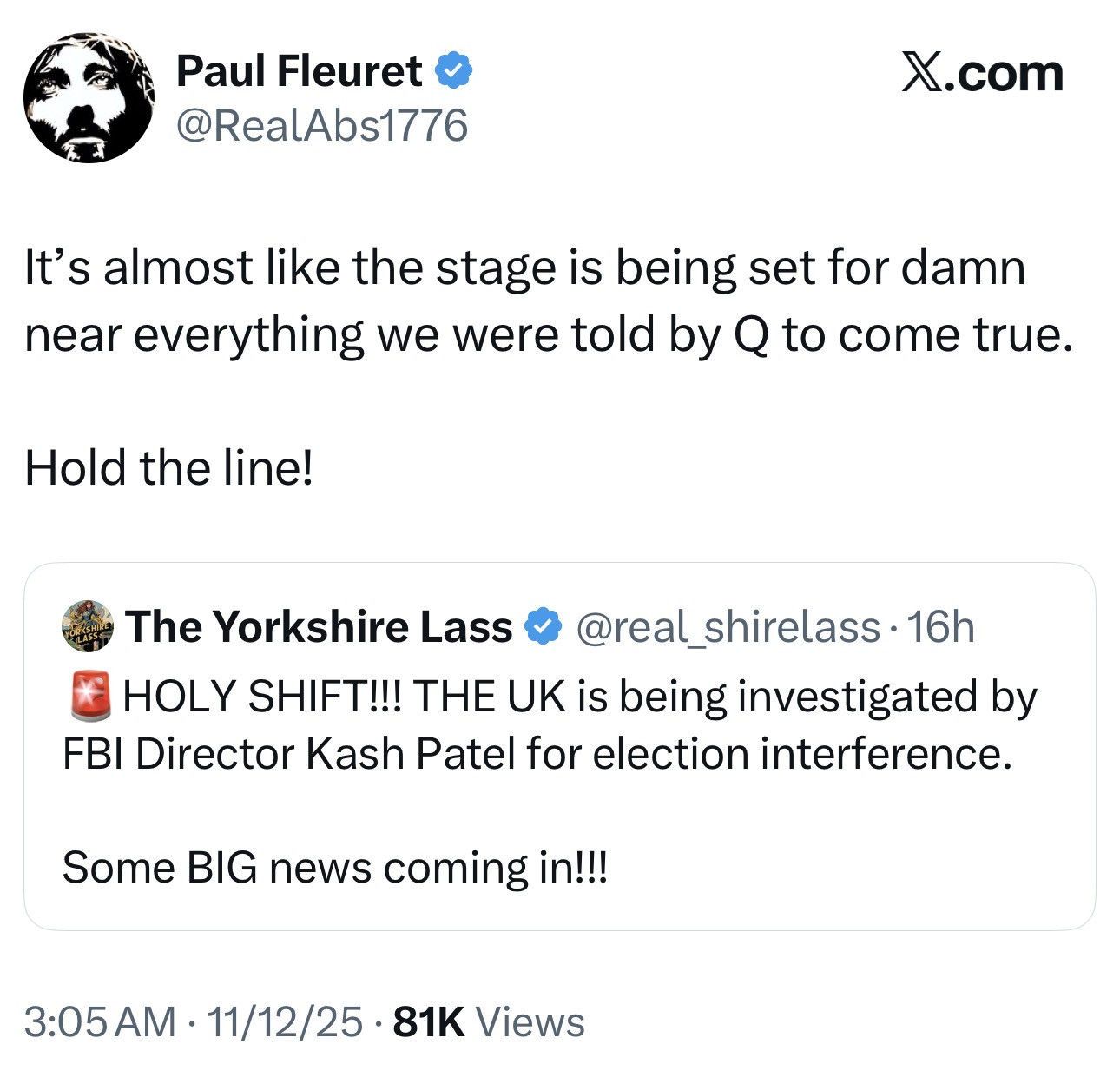Open the Paul Fleuret display name
1120x1071 pixels.
[299, 70]
